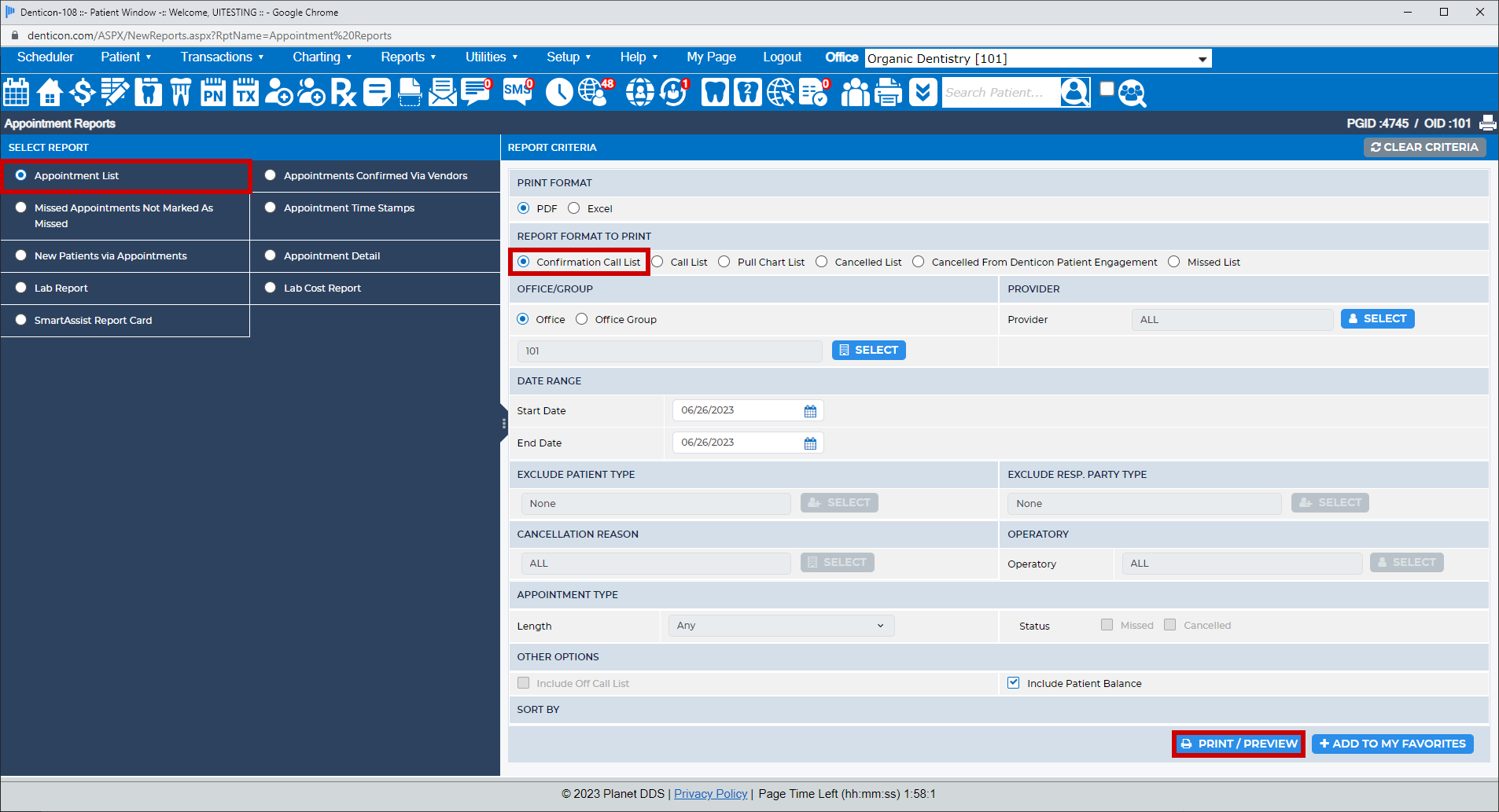Choose the Lab Cost Report option
Image resolution: width=1499 pixels, height=812 pixels.
tap(271, 288)
